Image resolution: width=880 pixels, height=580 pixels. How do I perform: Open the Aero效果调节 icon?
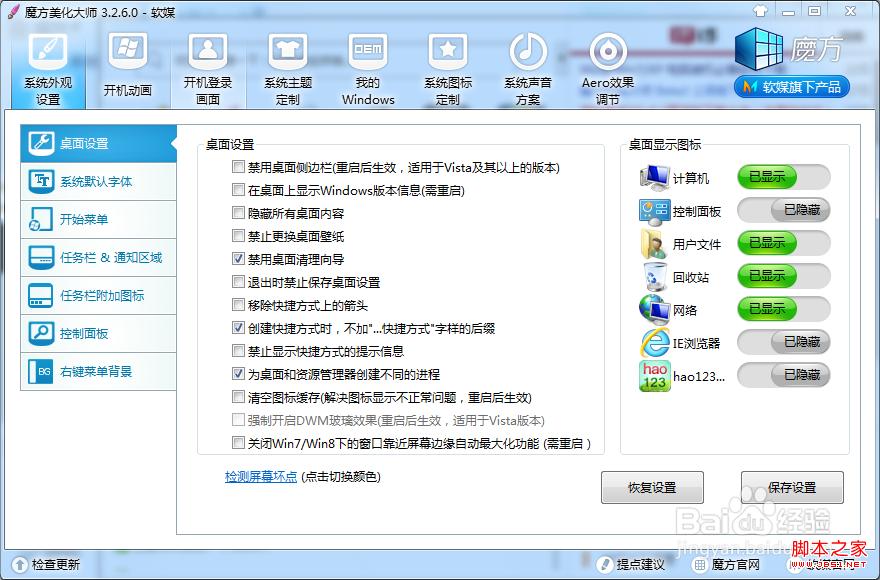608,52
